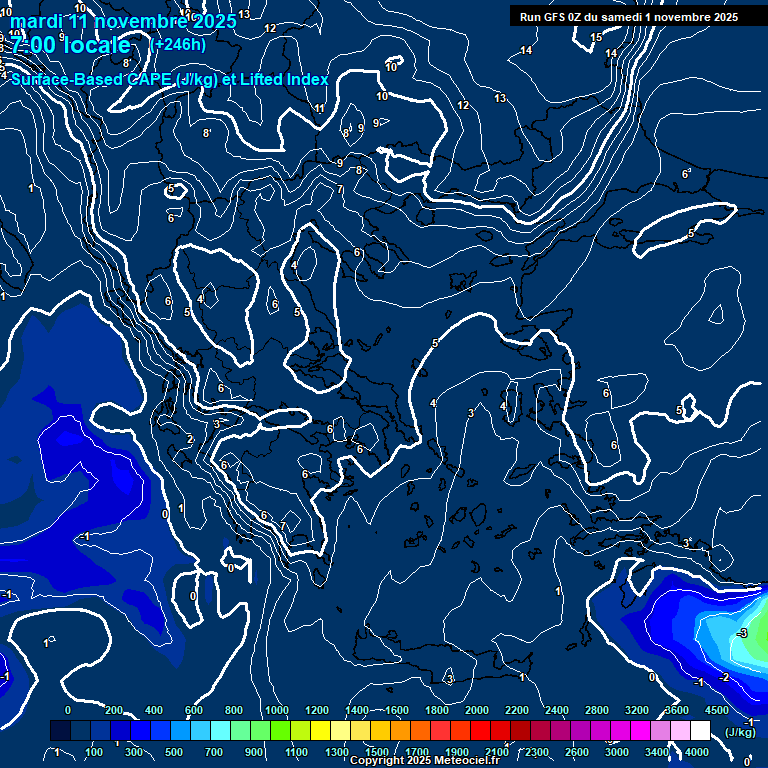
Task: Click 'Run GFS 0Z du samedi 1 novembre 2025'
Action: 628,17
